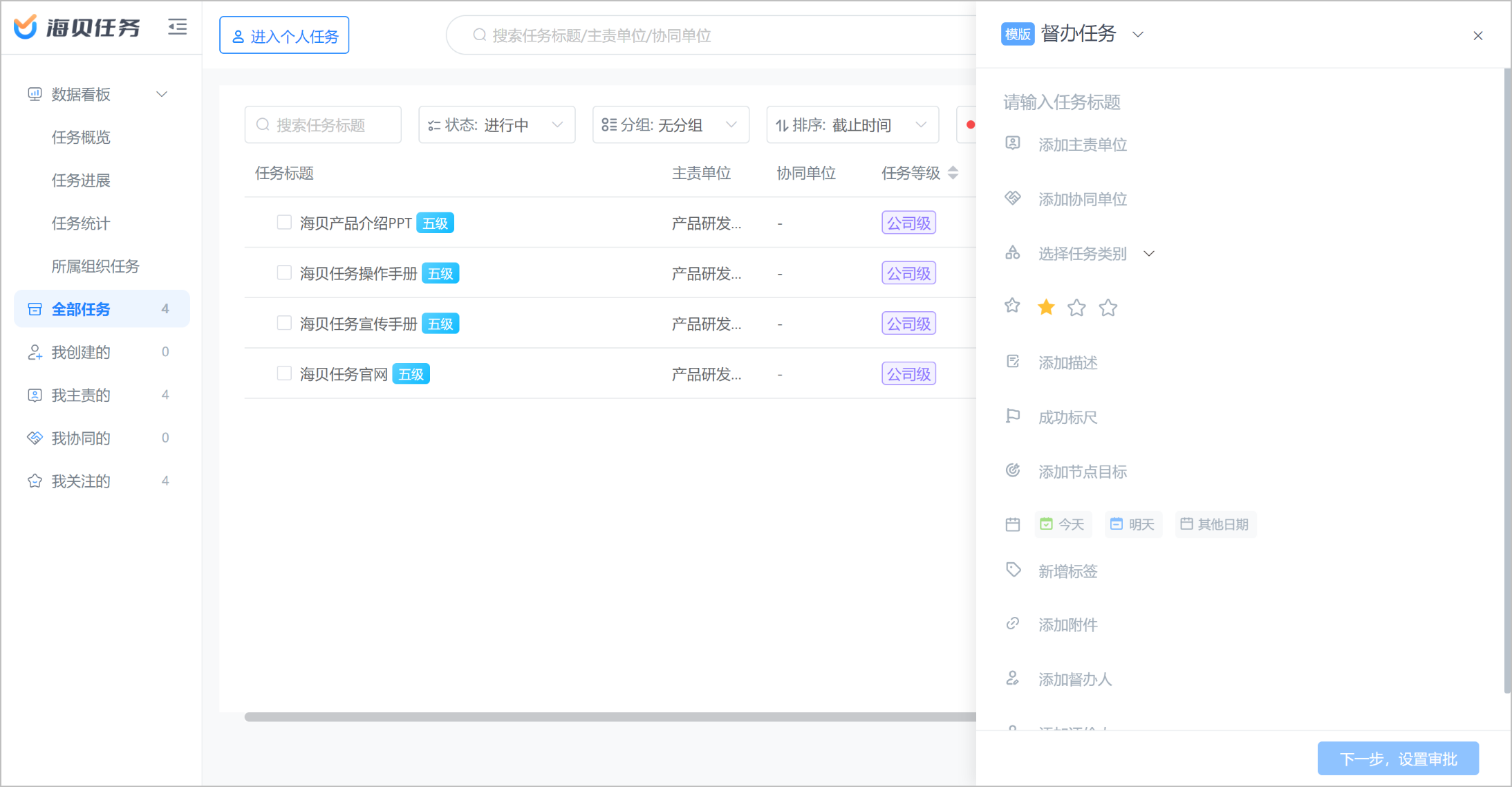Open the 海贝任务操作手册 task title

pos(358,274)
